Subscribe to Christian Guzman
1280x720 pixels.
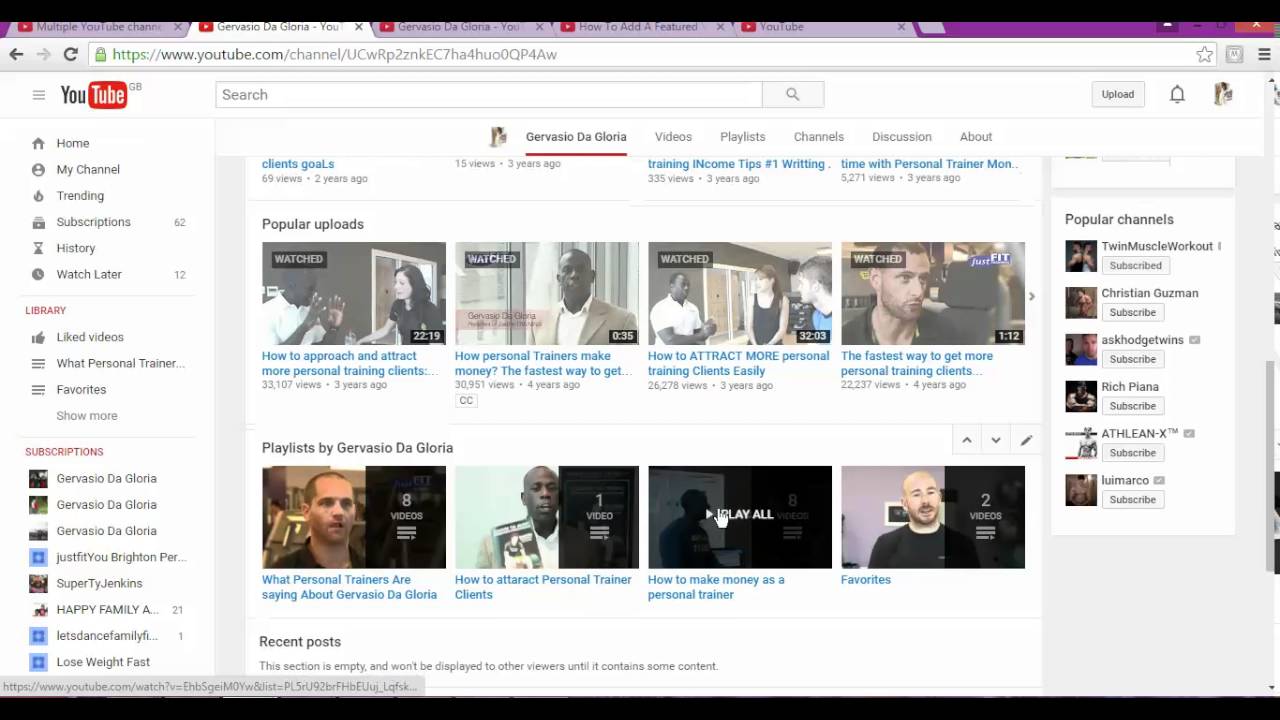tap(1132, 312)
